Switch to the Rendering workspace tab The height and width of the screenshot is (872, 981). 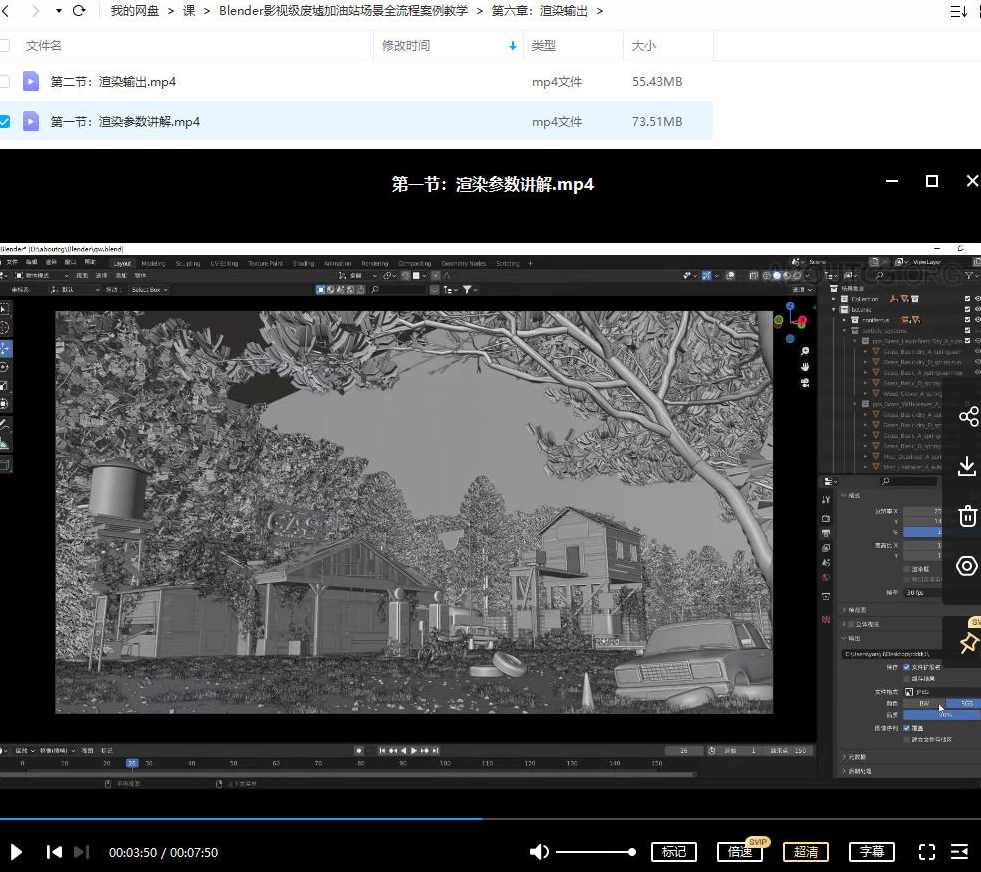pos(375,263)
